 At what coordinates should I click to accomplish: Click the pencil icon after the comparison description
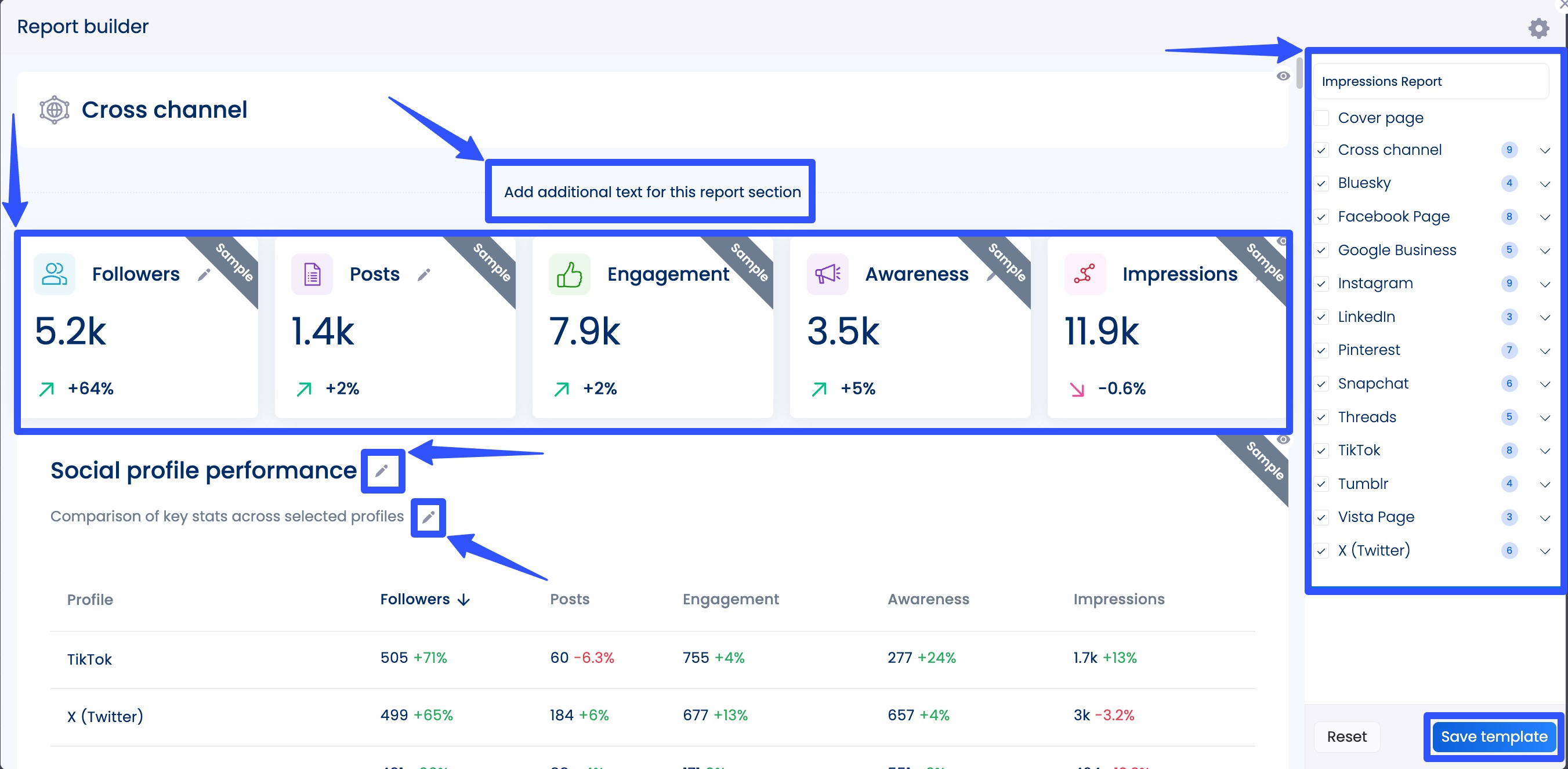pos(428,517)
